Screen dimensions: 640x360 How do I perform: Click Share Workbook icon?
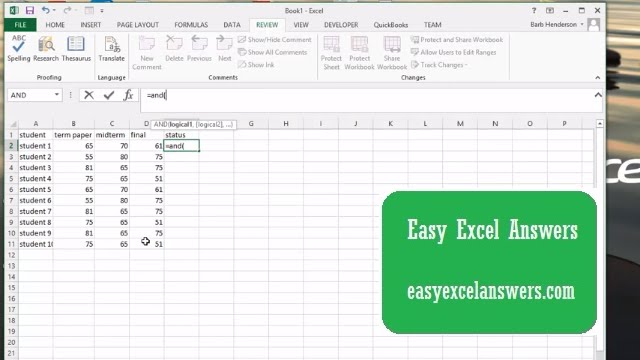[392, 53]
